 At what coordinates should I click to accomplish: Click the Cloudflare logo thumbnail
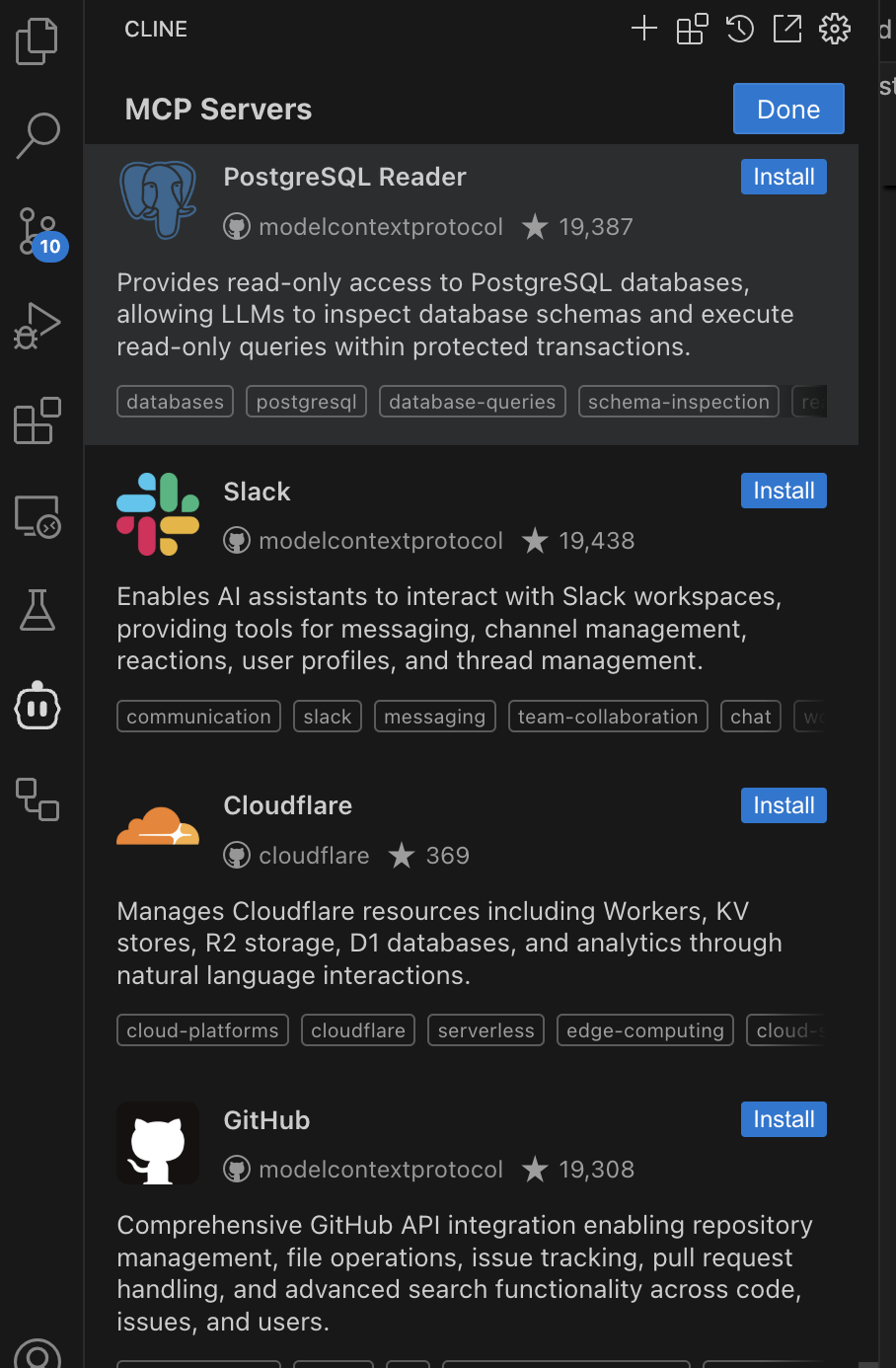pos(158,827)
